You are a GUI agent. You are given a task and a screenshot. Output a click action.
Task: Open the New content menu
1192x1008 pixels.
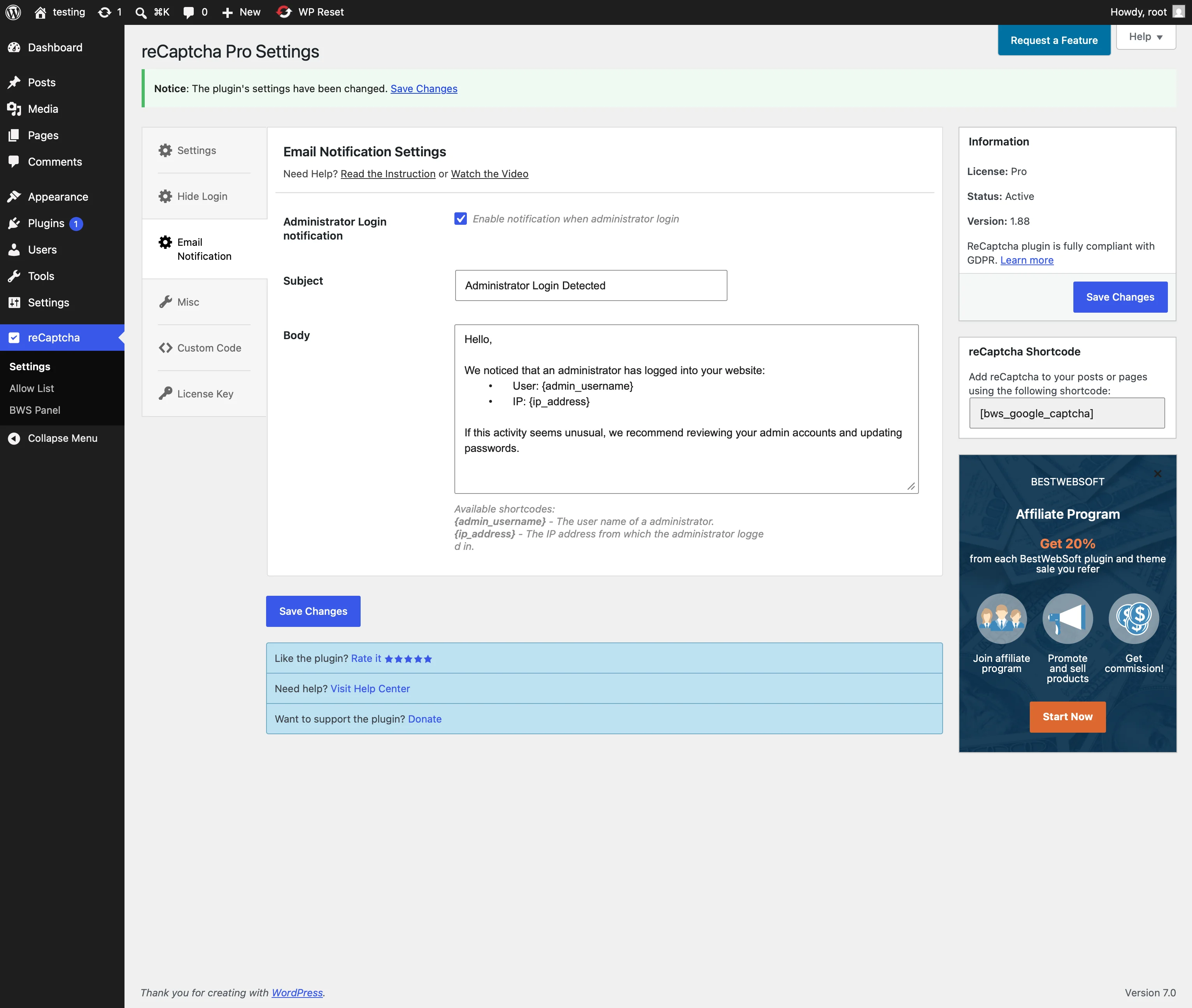[x=241, y=12]
